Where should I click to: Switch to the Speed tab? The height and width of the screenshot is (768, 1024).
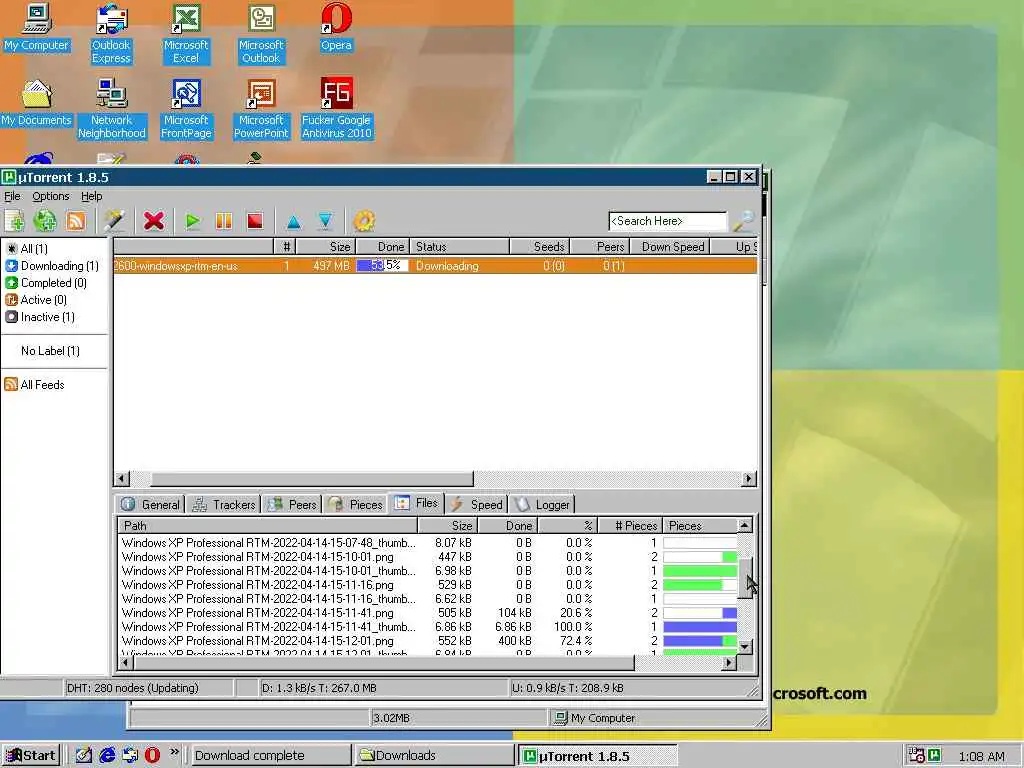coord(477,504)
